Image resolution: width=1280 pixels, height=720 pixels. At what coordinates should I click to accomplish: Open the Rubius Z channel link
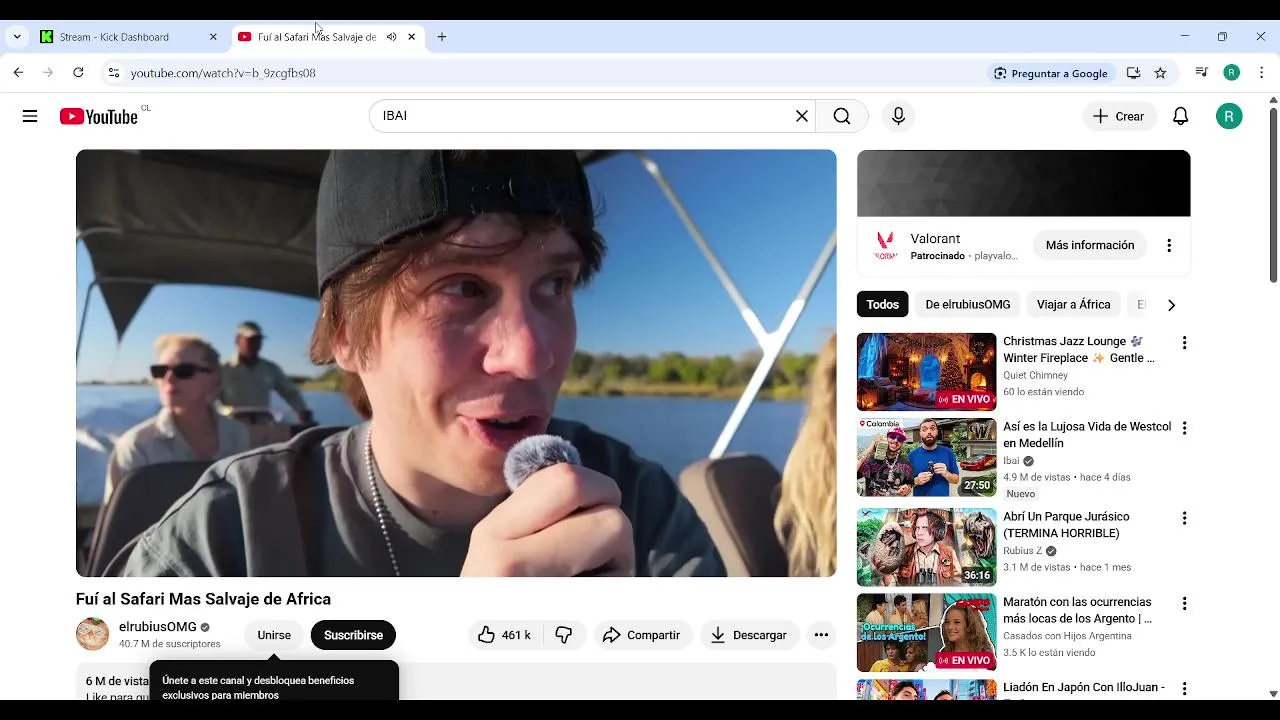pyautogui.click(x=1022, y=551)
